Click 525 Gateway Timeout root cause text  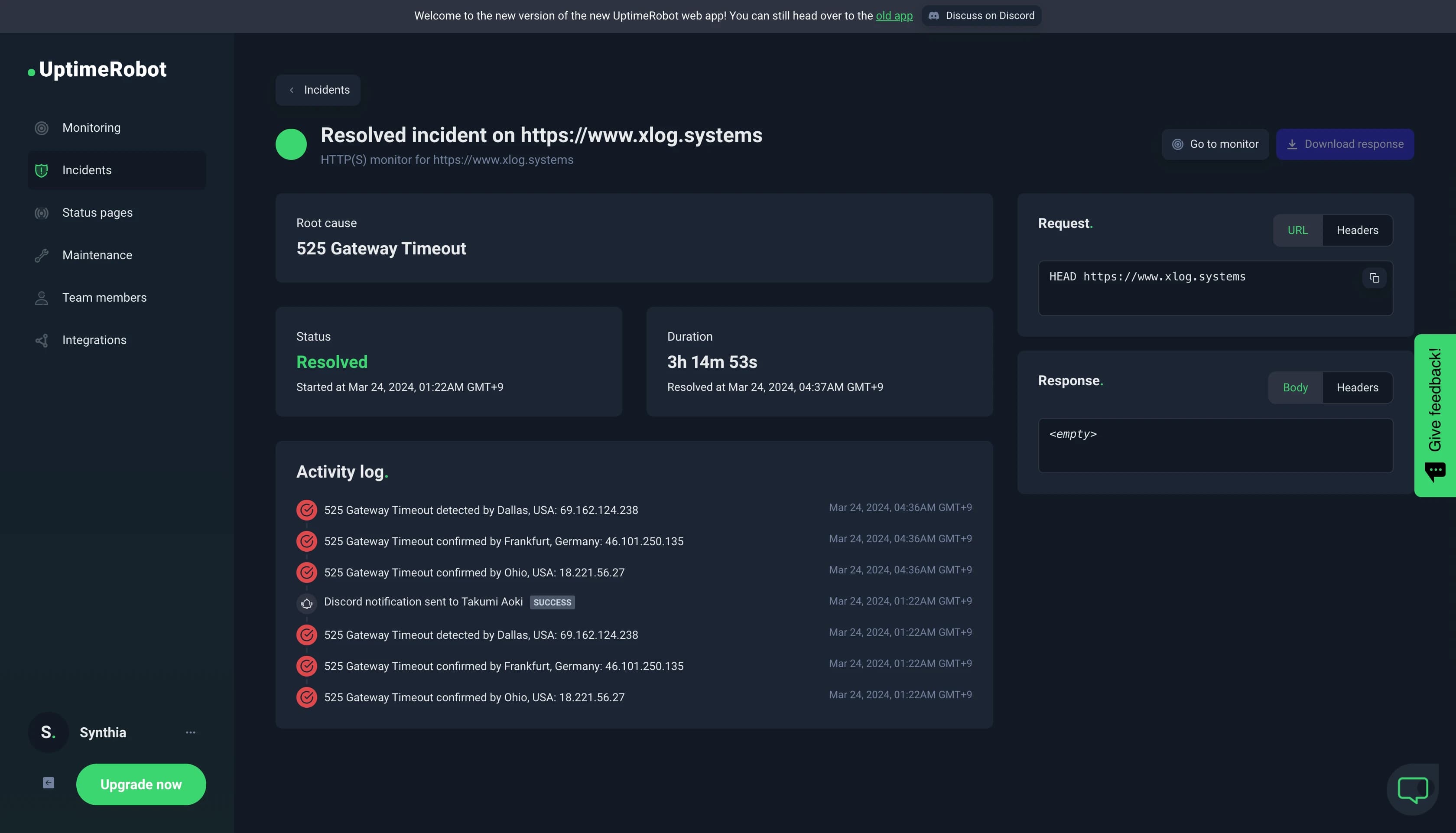(381, 248)
